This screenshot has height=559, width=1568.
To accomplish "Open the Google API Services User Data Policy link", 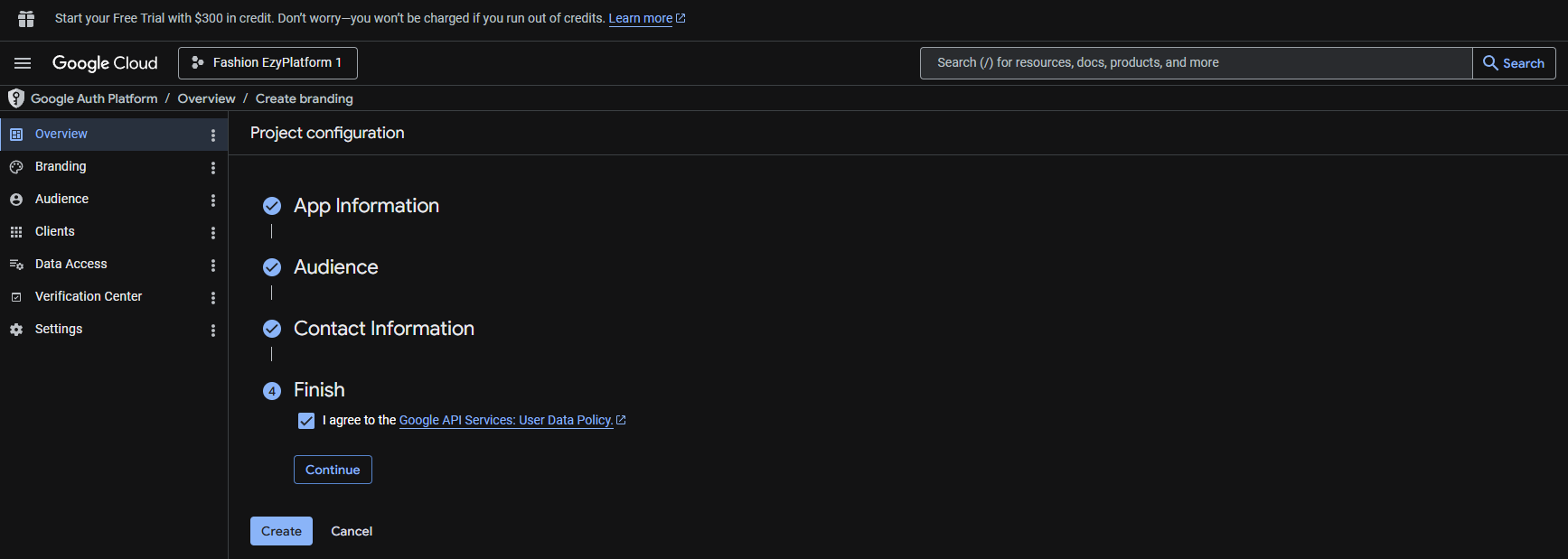I will click(506, 420).
